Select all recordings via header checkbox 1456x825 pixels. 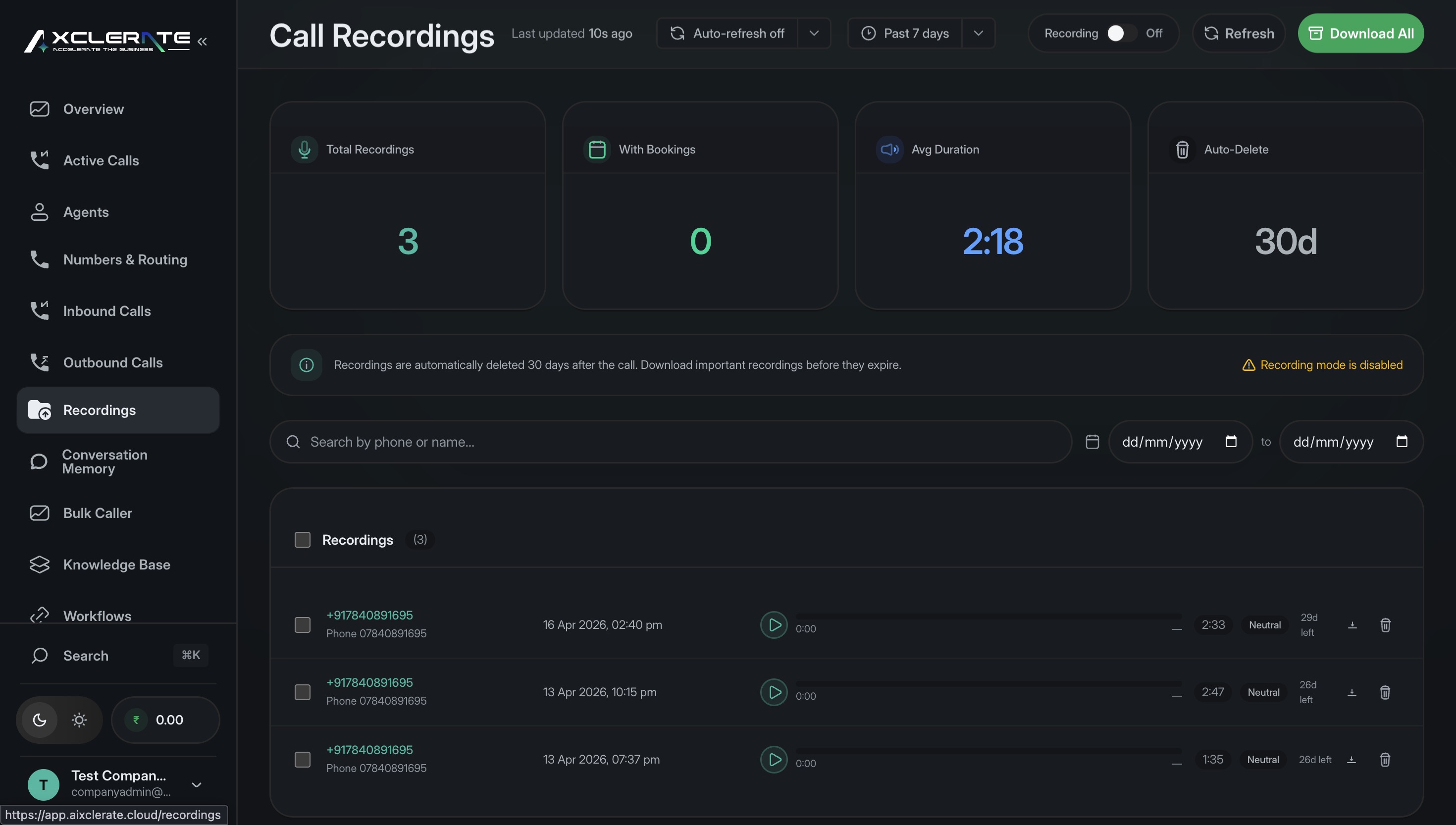(303, 539)
